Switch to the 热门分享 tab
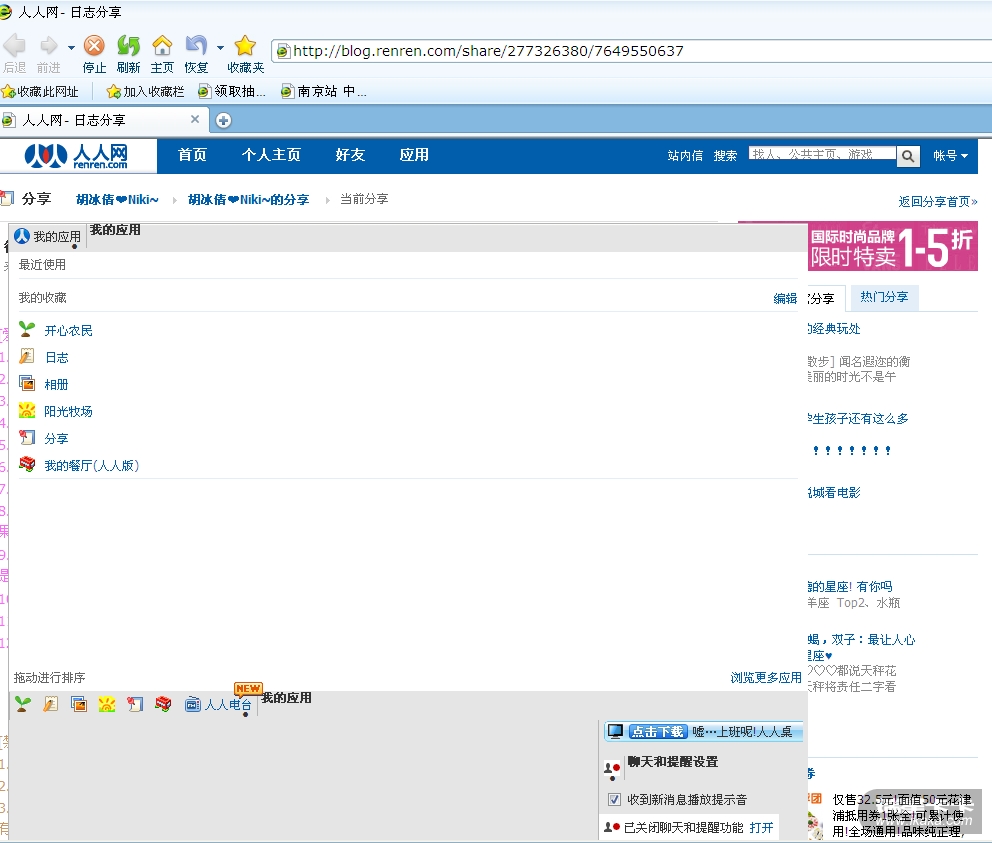The image size is (992, 843). click(884, 297)
